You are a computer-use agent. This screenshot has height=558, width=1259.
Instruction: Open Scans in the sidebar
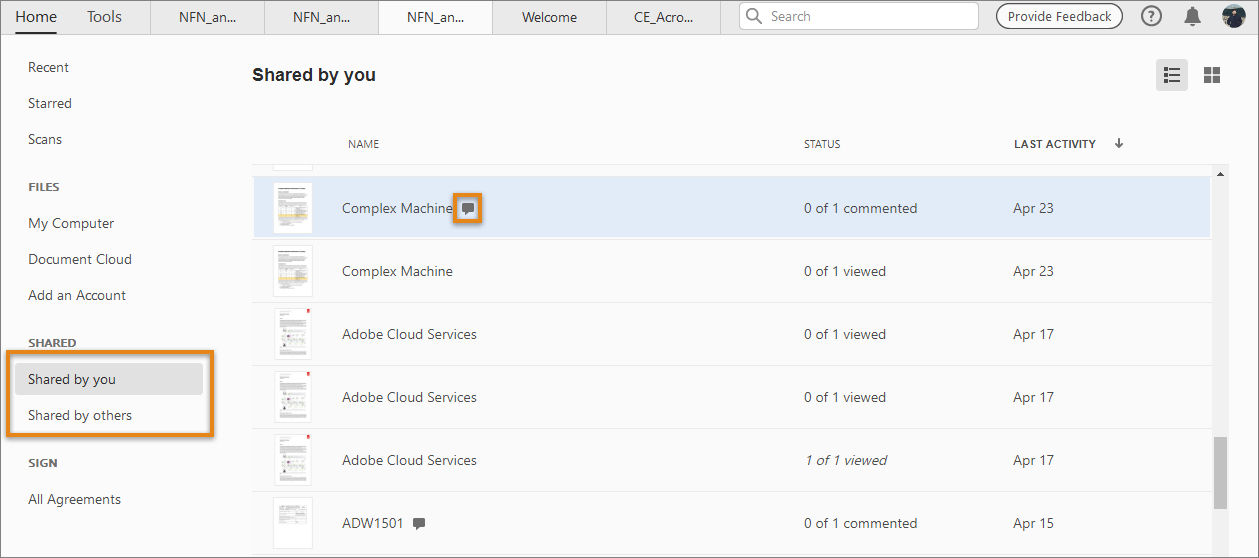pos(45,139)
